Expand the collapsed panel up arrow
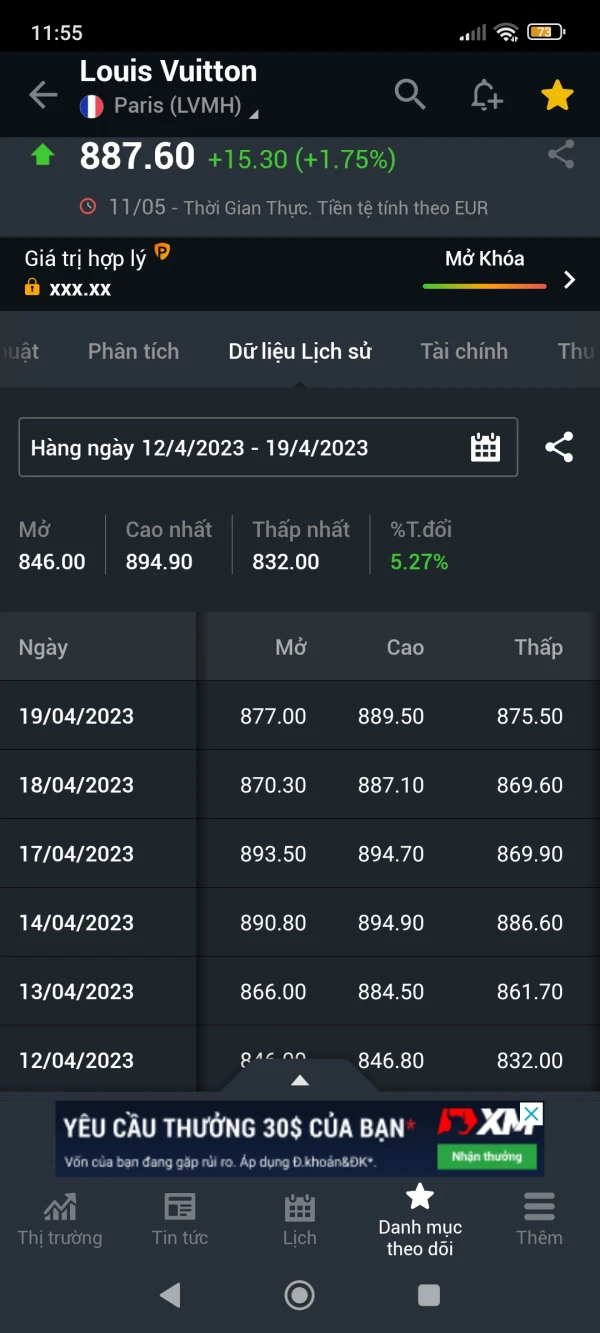 coord(299,1080)
